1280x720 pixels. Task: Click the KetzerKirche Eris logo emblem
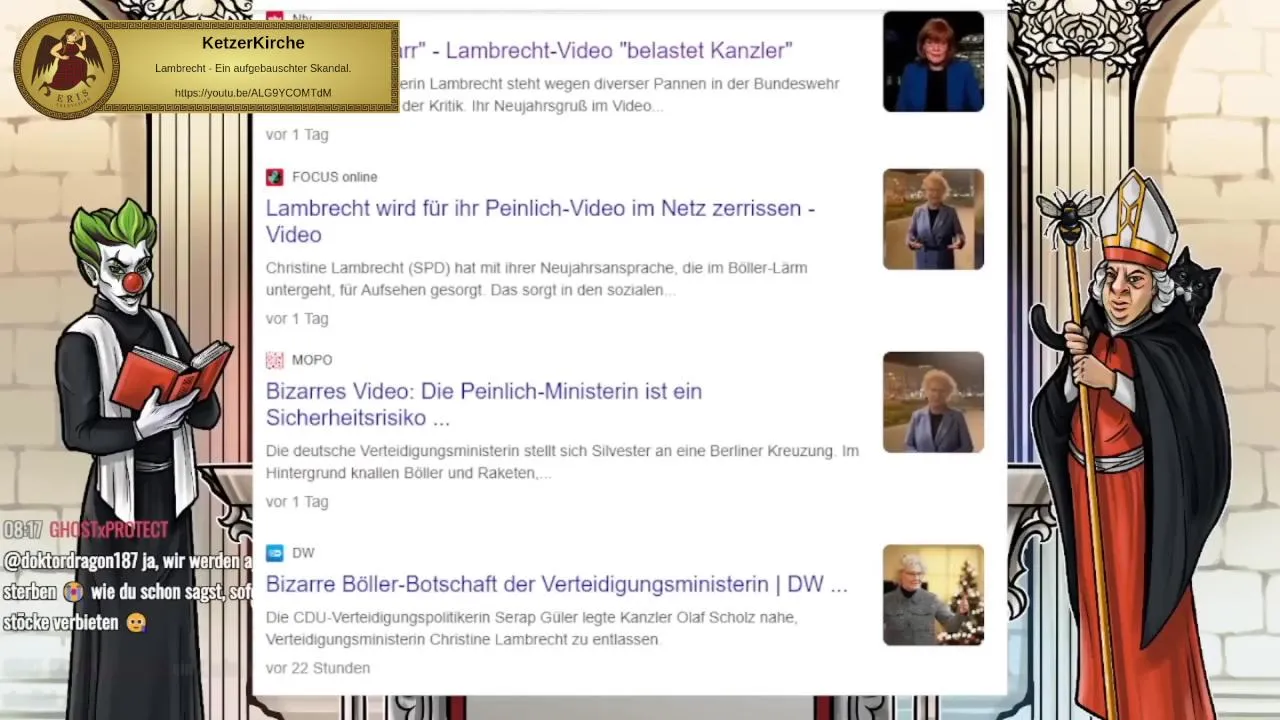click(66, 67)
